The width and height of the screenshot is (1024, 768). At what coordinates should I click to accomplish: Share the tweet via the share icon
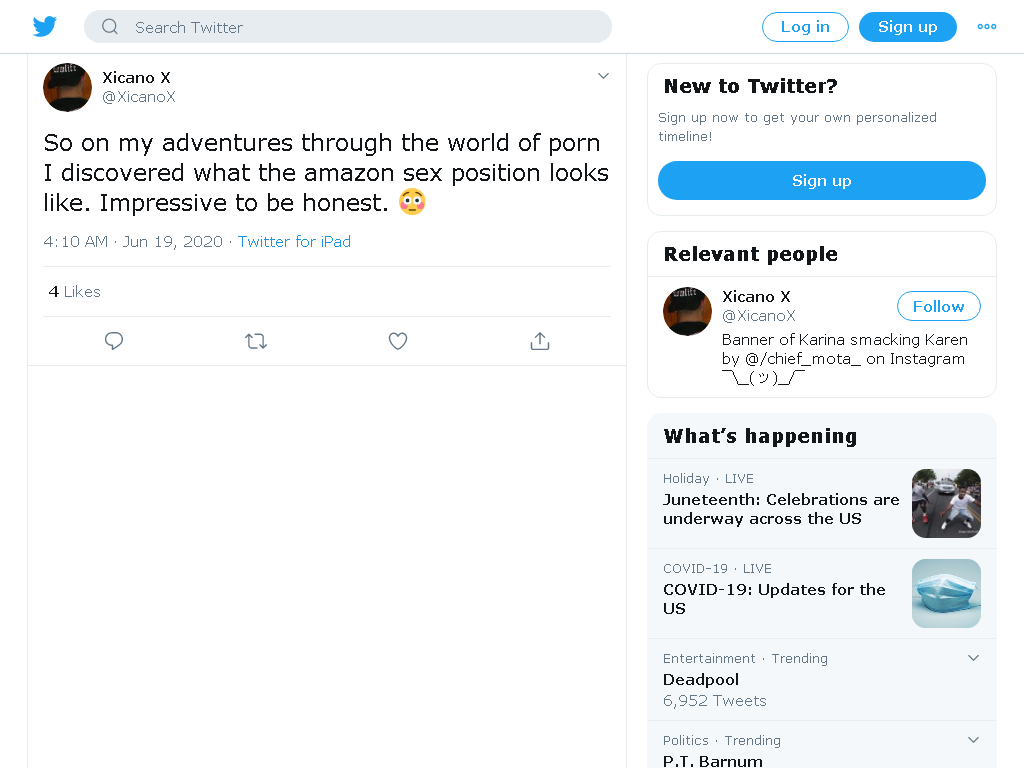pos(540,341)
